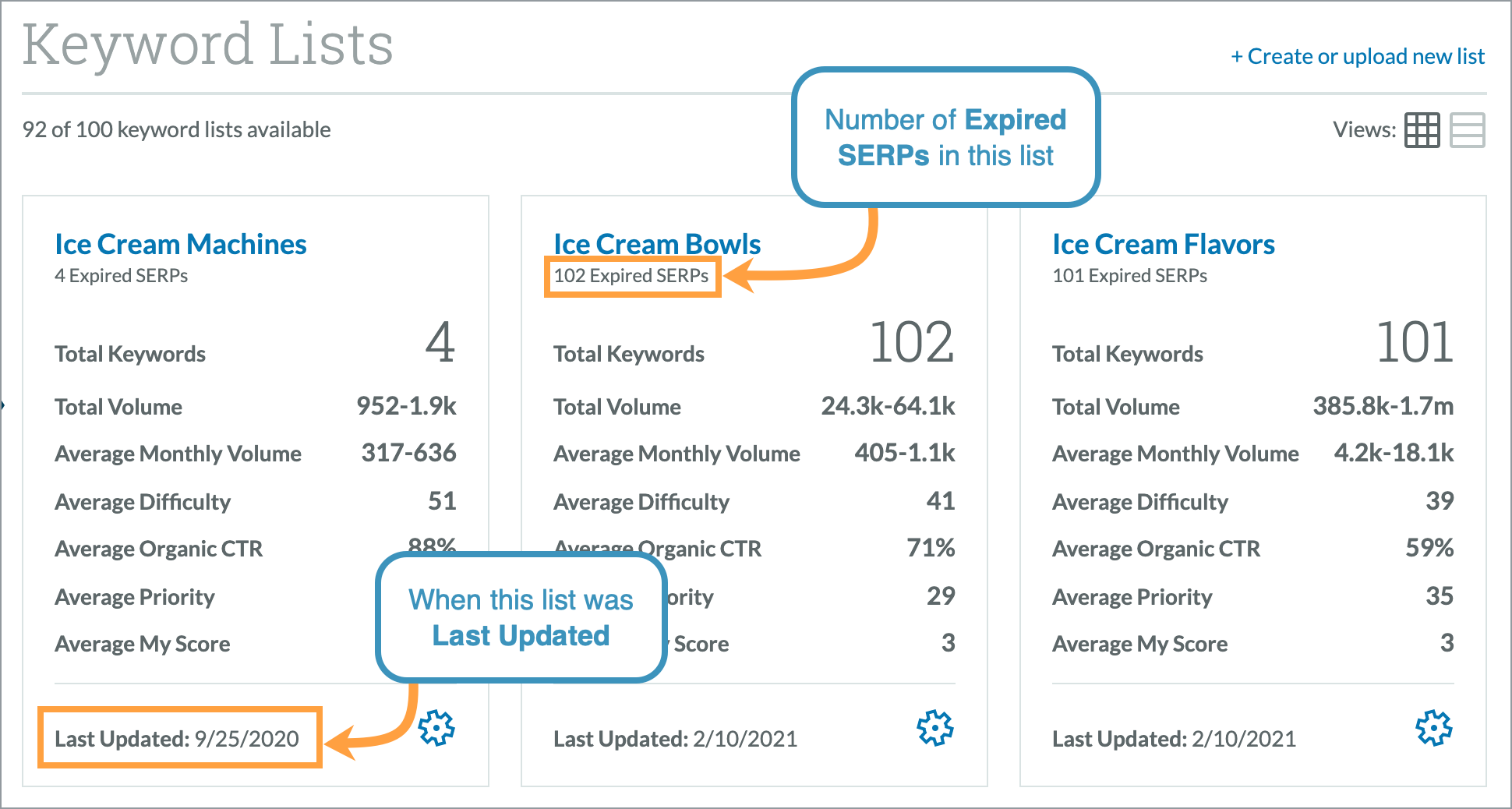Expand the collapsed panel arrow on left edge

(x=5, y=404)
